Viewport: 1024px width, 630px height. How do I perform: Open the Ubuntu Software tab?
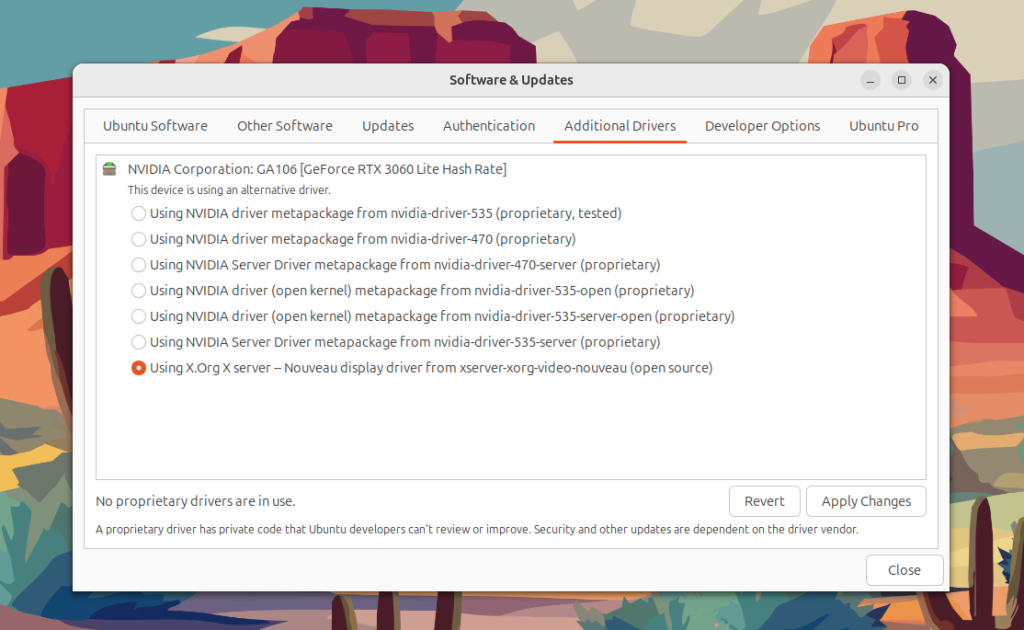(155, 126)
